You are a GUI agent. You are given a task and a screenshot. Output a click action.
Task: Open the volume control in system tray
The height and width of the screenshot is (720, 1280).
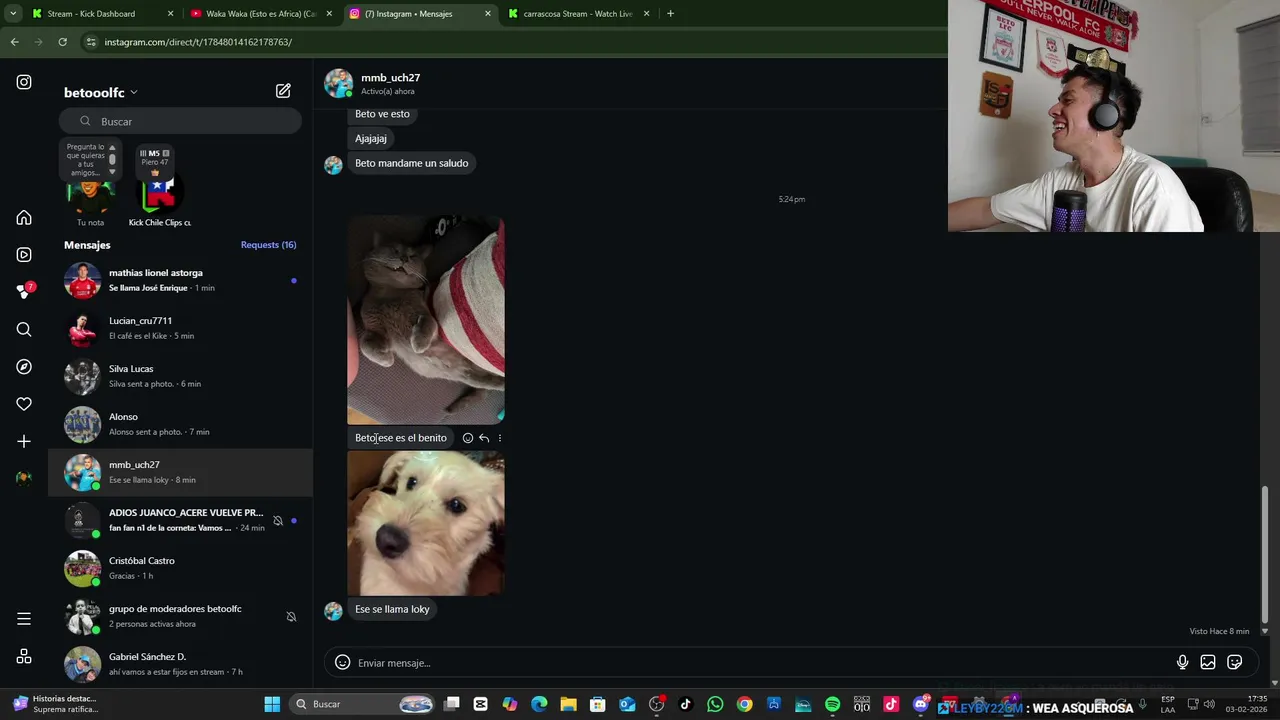click(1210, 704)
